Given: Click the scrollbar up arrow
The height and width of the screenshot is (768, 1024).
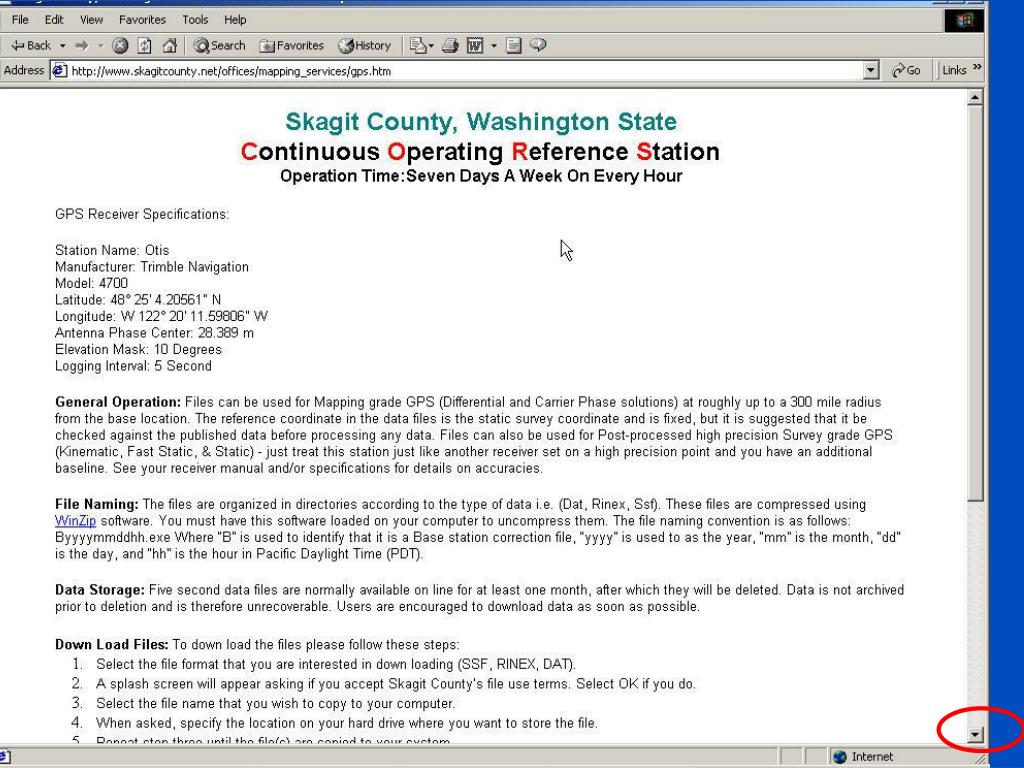Looking at the screenshot, I should [x=974, y=98].
